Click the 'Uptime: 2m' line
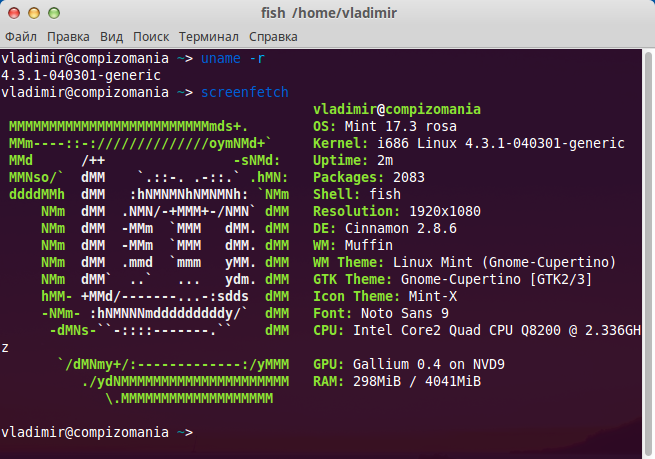The width and height of the screenshot is (655, 459). pyautogui.click(x=353, y=160)
